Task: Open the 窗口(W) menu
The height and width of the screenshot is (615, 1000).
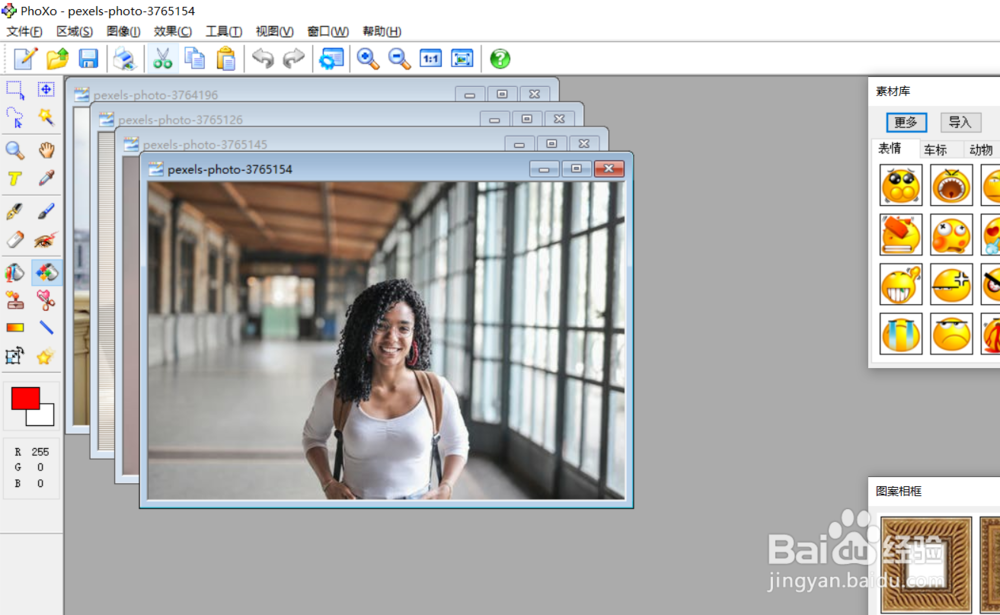Action: [x=328, y=31]
